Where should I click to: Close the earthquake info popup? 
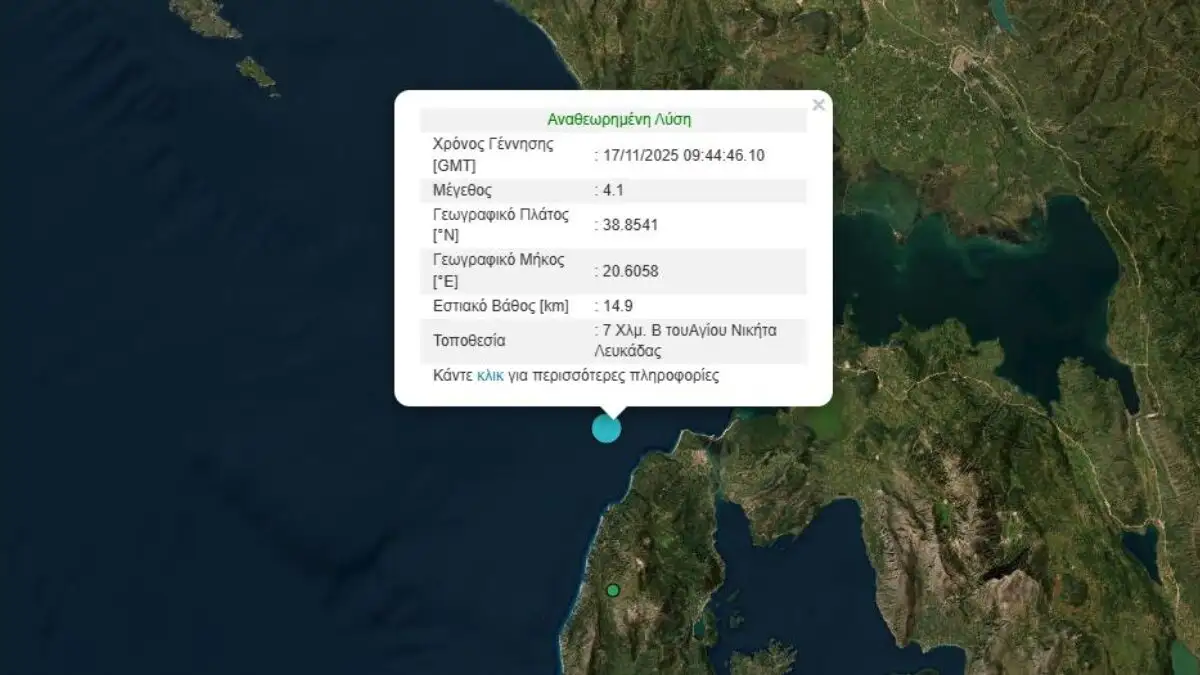coord(818,105)
